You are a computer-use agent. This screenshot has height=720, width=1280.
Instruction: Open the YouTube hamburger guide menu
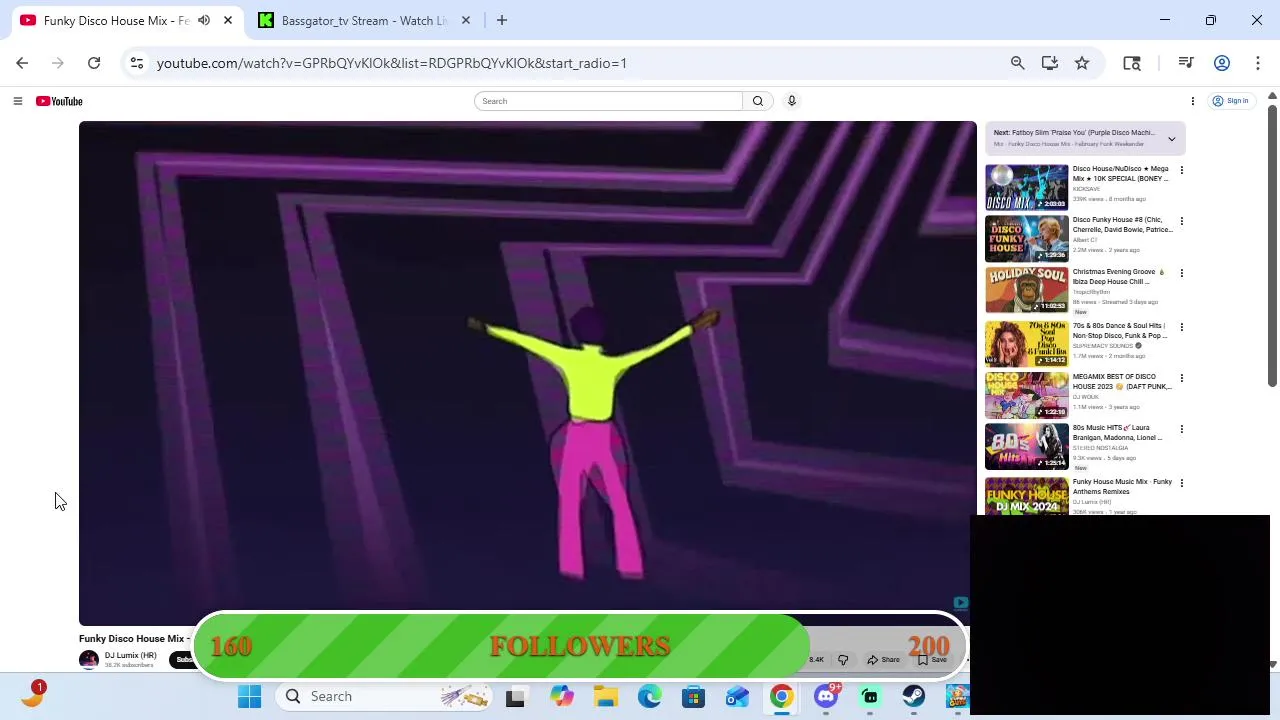click(17, 101)
